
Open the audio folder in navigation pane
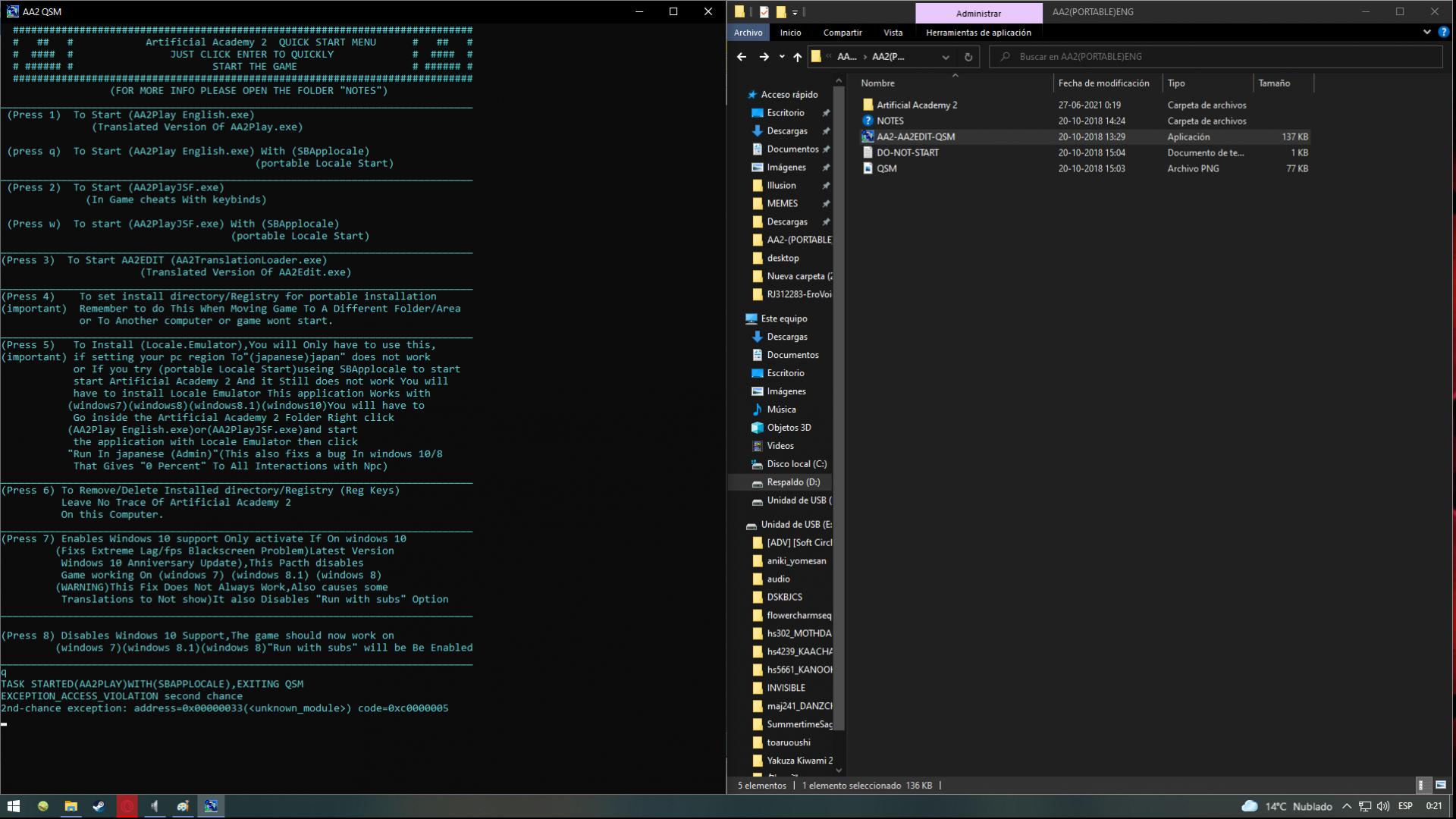[x=777, y=579]
